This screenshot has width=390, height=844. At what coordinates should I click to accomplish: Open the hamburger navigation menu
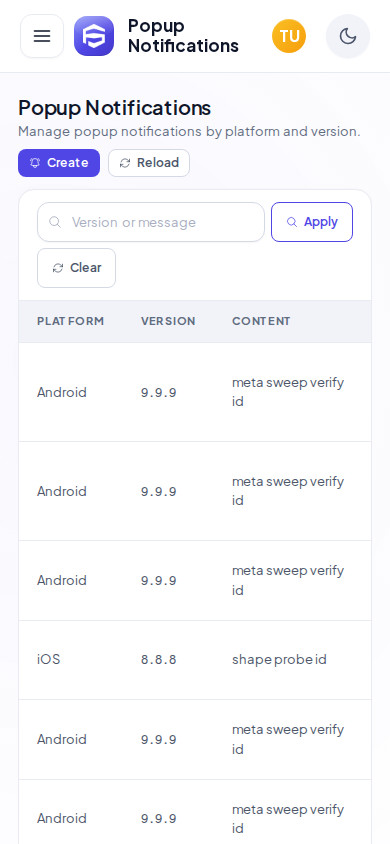(42, 36)
